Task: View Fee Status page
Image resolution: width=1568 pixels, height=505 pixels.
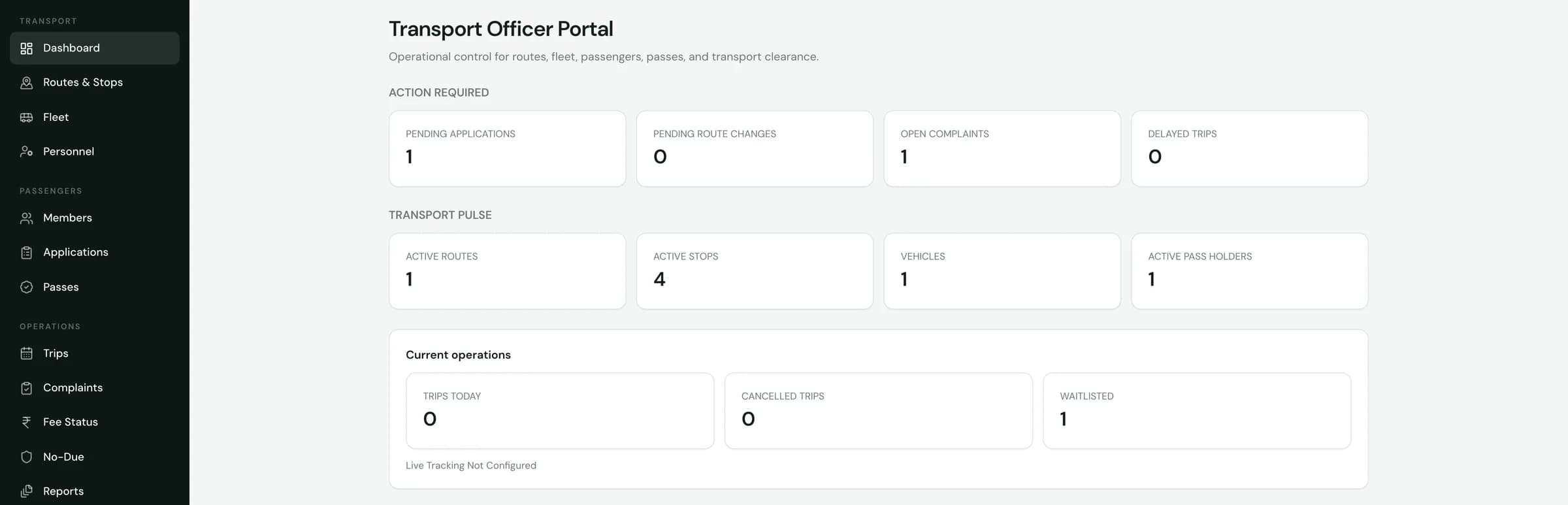Action: tap(95, 423)
